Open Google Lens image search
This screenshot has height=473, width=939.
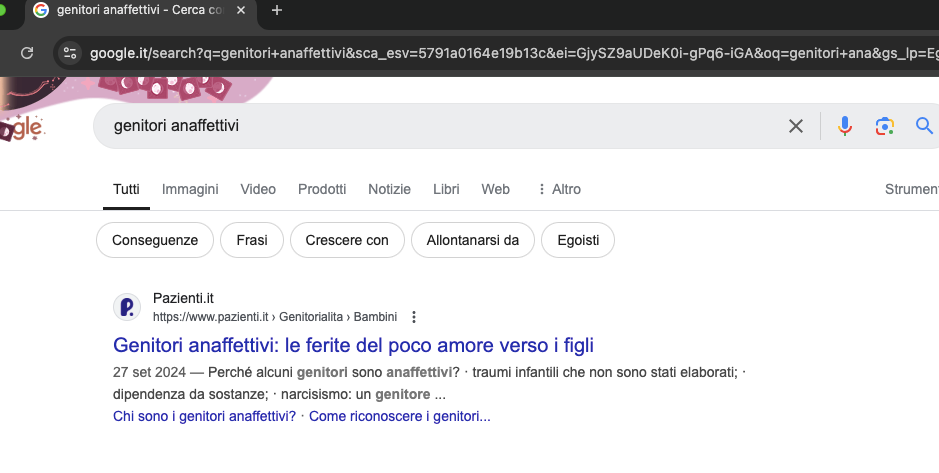point(883,126)
